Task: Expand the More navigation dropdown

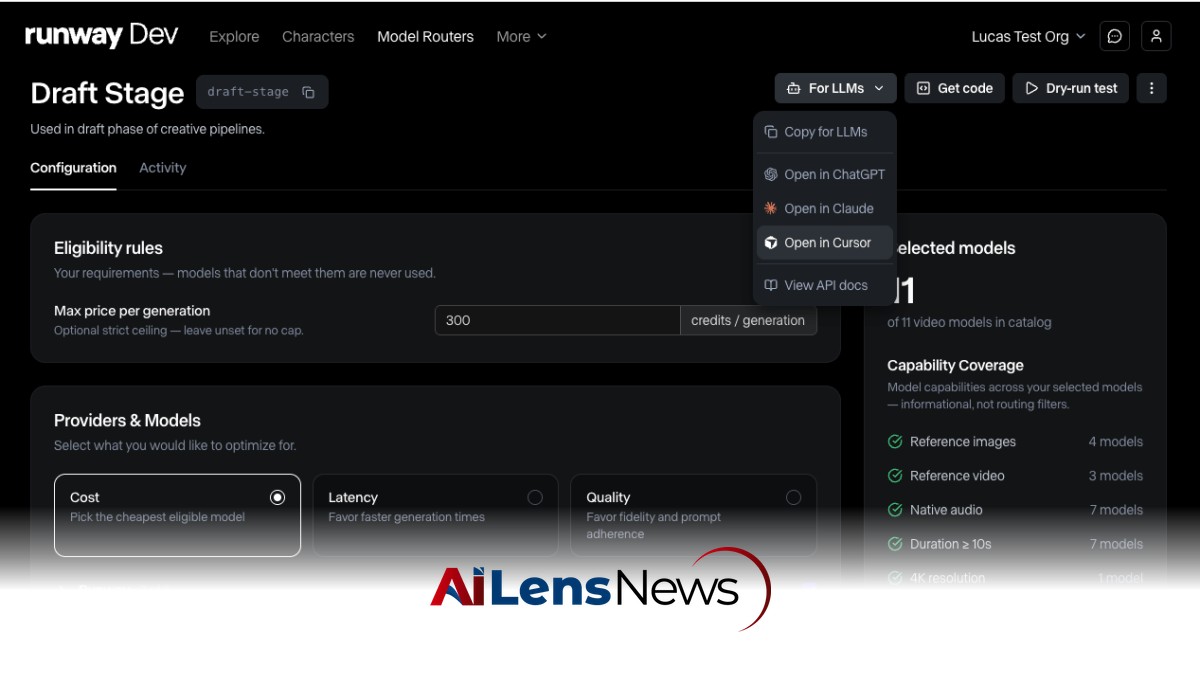Action: (522, 36)
